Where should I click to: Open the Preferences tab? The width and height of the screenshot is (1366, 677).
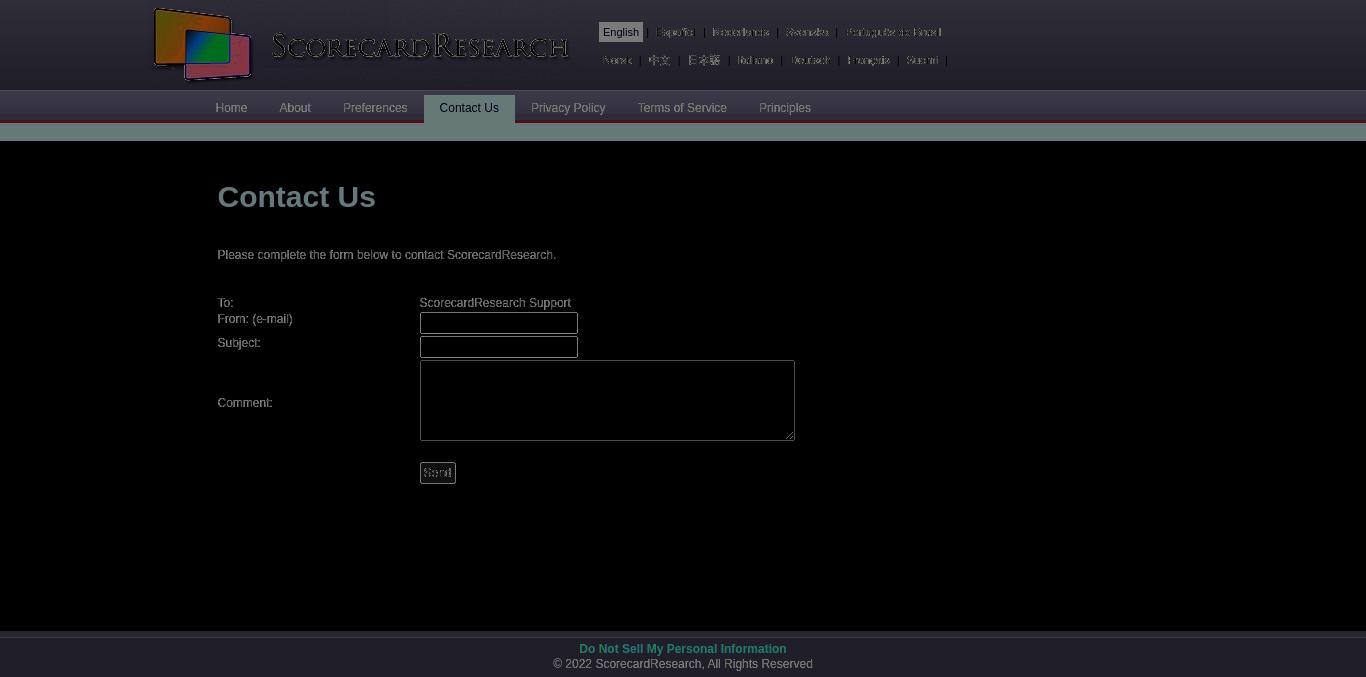click(375, 108)
